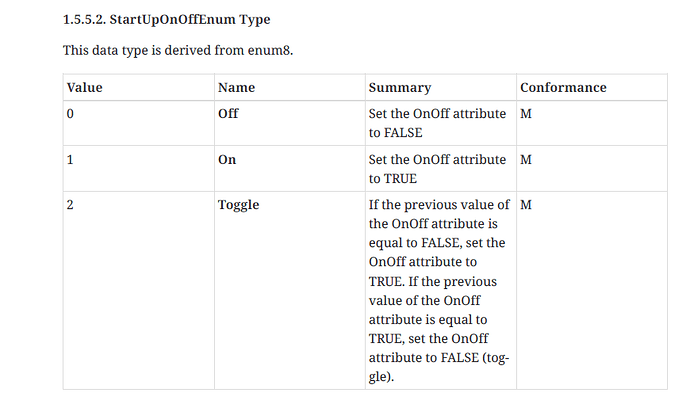Click value 0 in the first row
Screen dimensions: 690x404
tap(70, 114)
